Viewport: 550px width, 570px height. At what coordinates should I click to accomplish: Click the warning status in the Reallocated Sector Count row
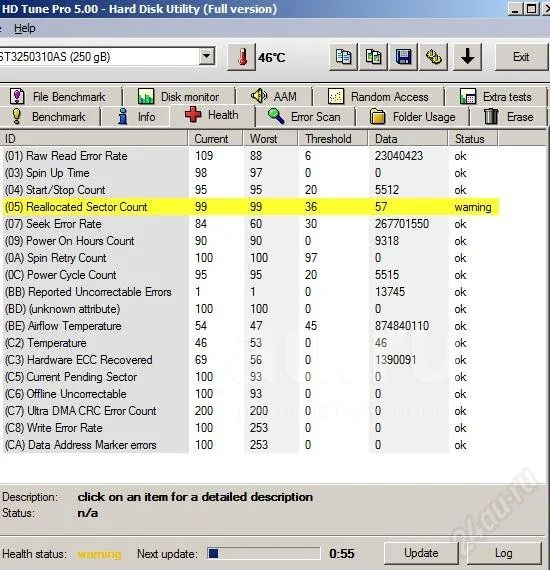tap(473, 207)
